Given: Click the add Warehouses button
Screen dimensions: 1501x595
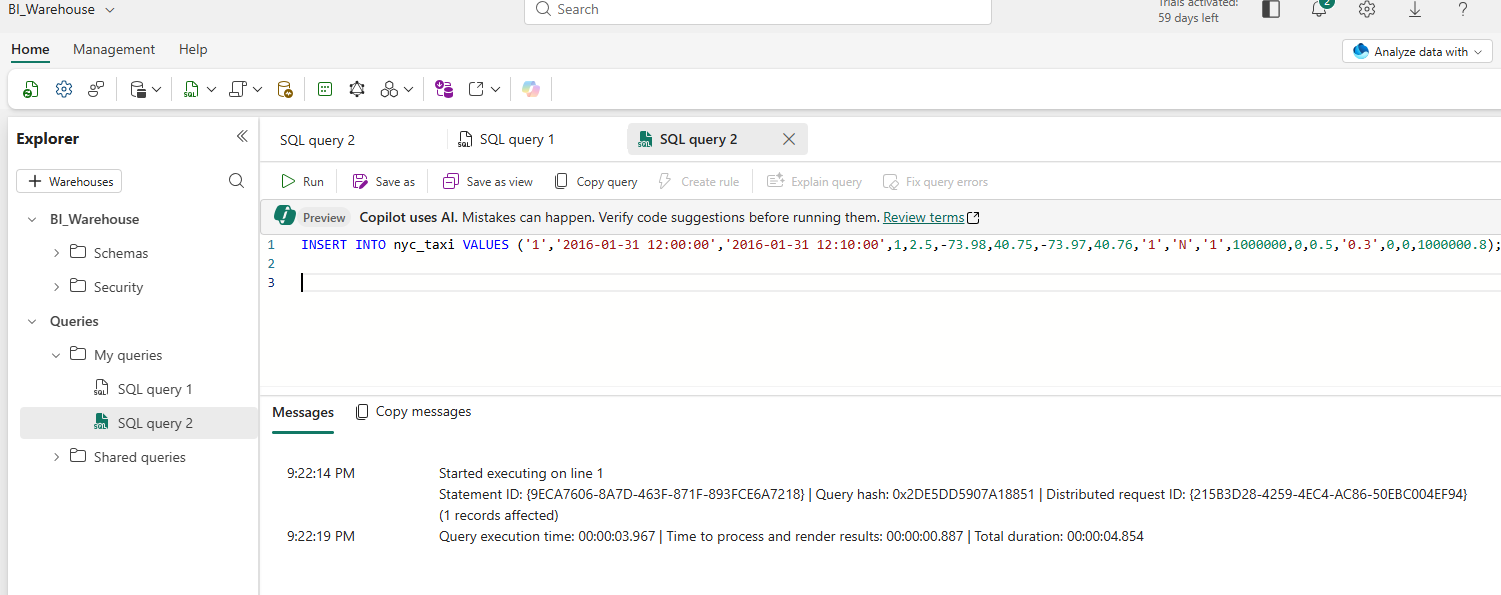Looking at the screenshot, I should [x=69, y=181].
